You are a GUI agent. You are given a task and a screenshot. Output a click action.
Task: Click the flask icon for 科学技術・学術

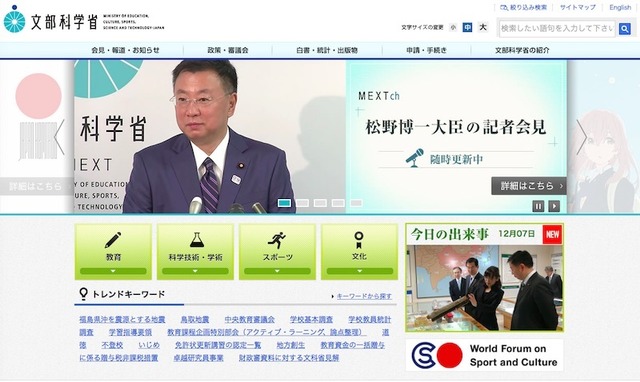[x=196, y=240]
